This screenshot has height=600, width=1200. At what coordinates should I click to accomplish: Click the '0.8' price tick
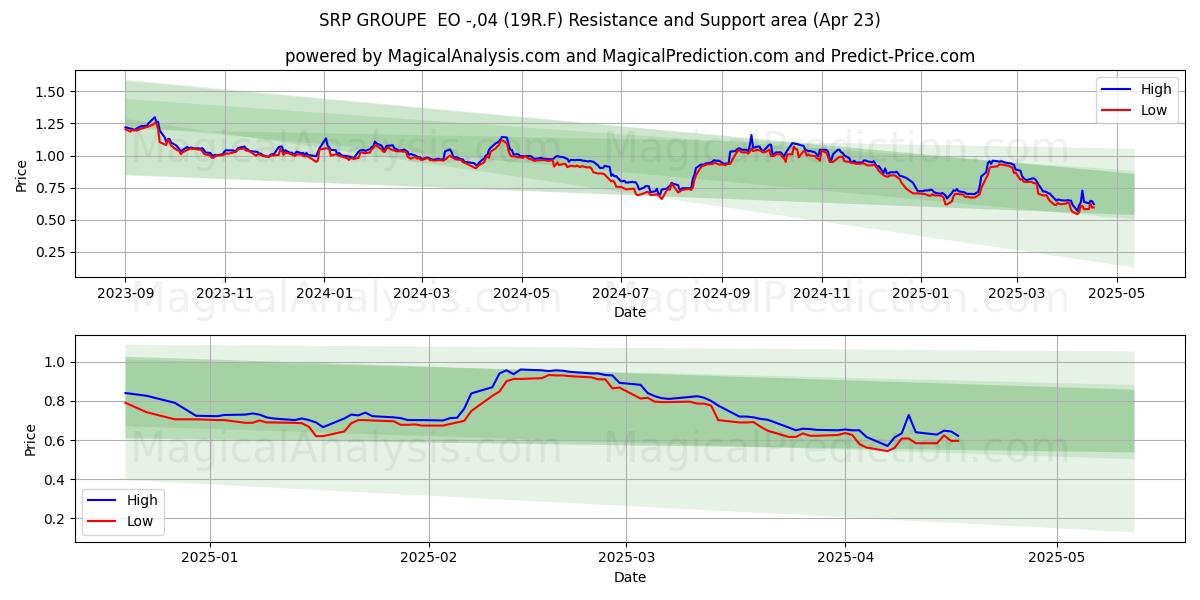[55, 401]
